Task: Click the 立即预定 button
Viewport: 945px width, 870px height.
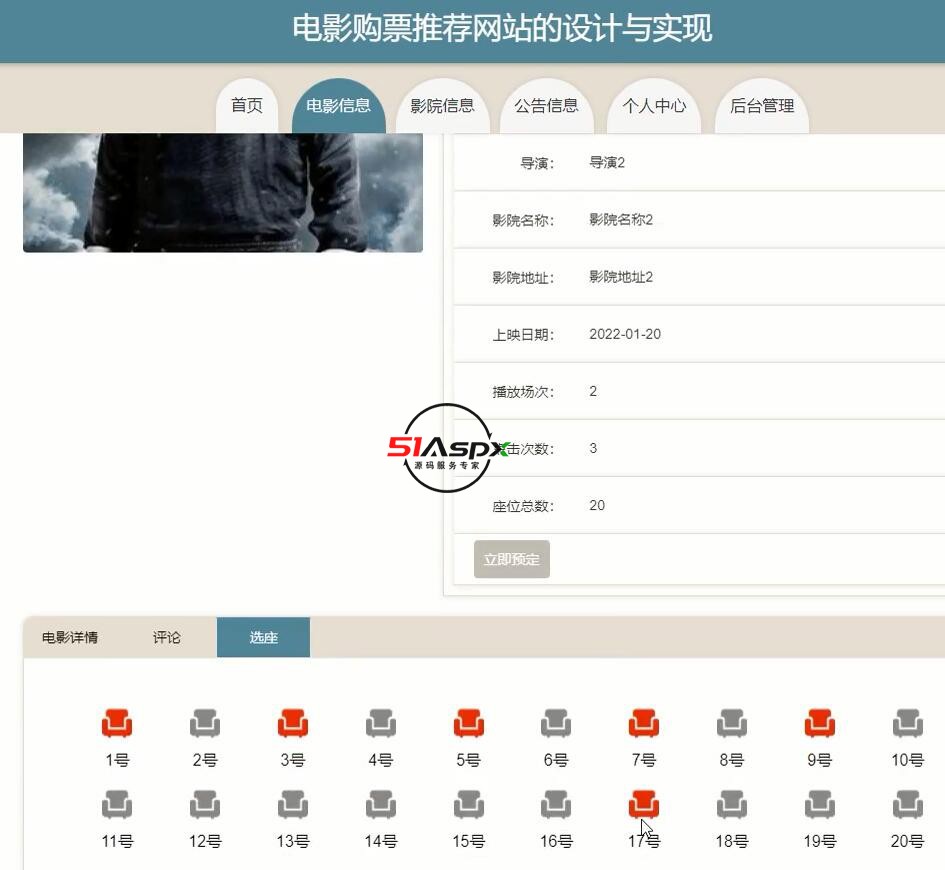Action: click(511, 560)
